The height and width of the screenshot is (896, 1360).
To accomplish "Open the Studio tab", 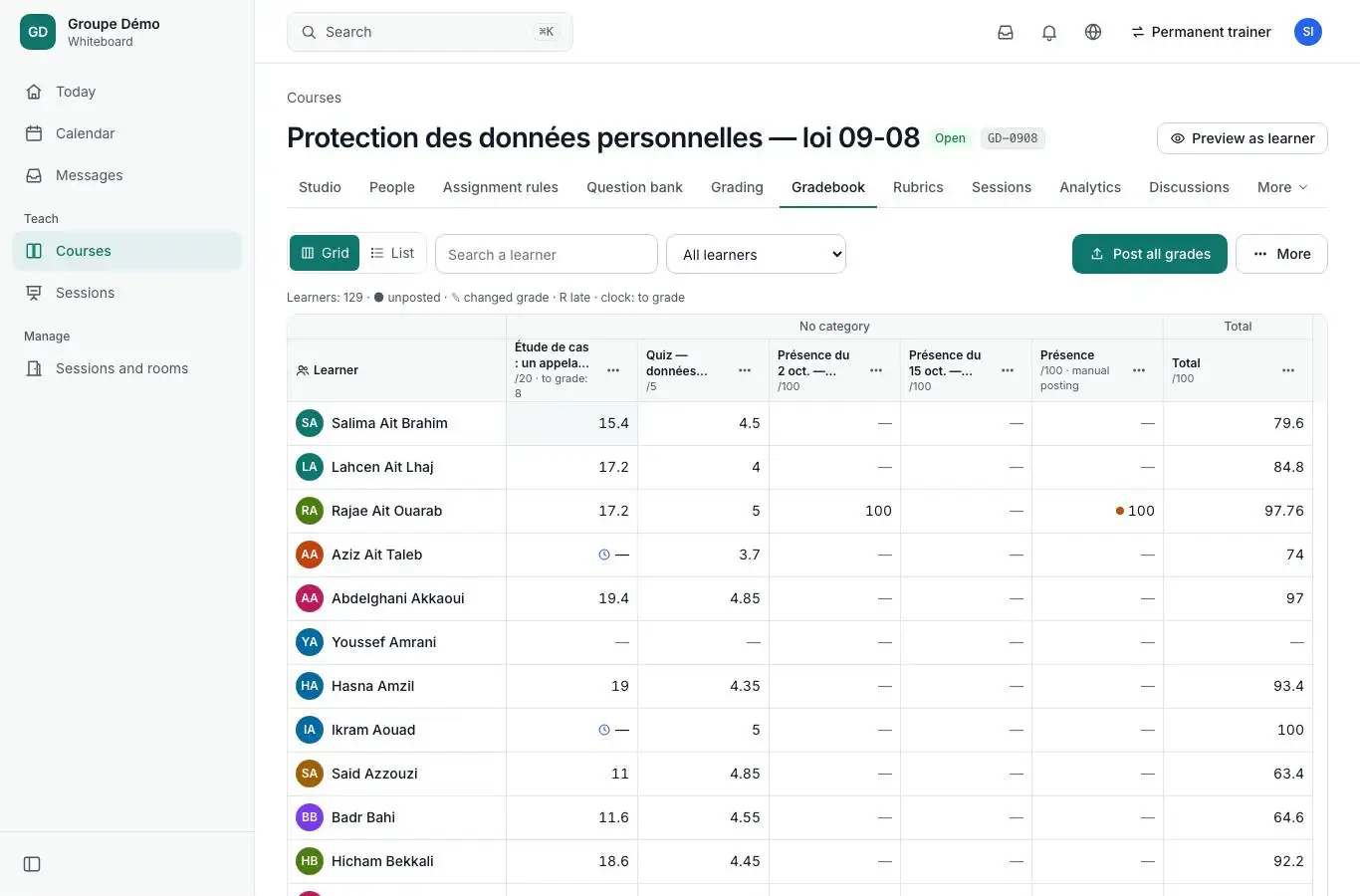I will pos(320,187).
